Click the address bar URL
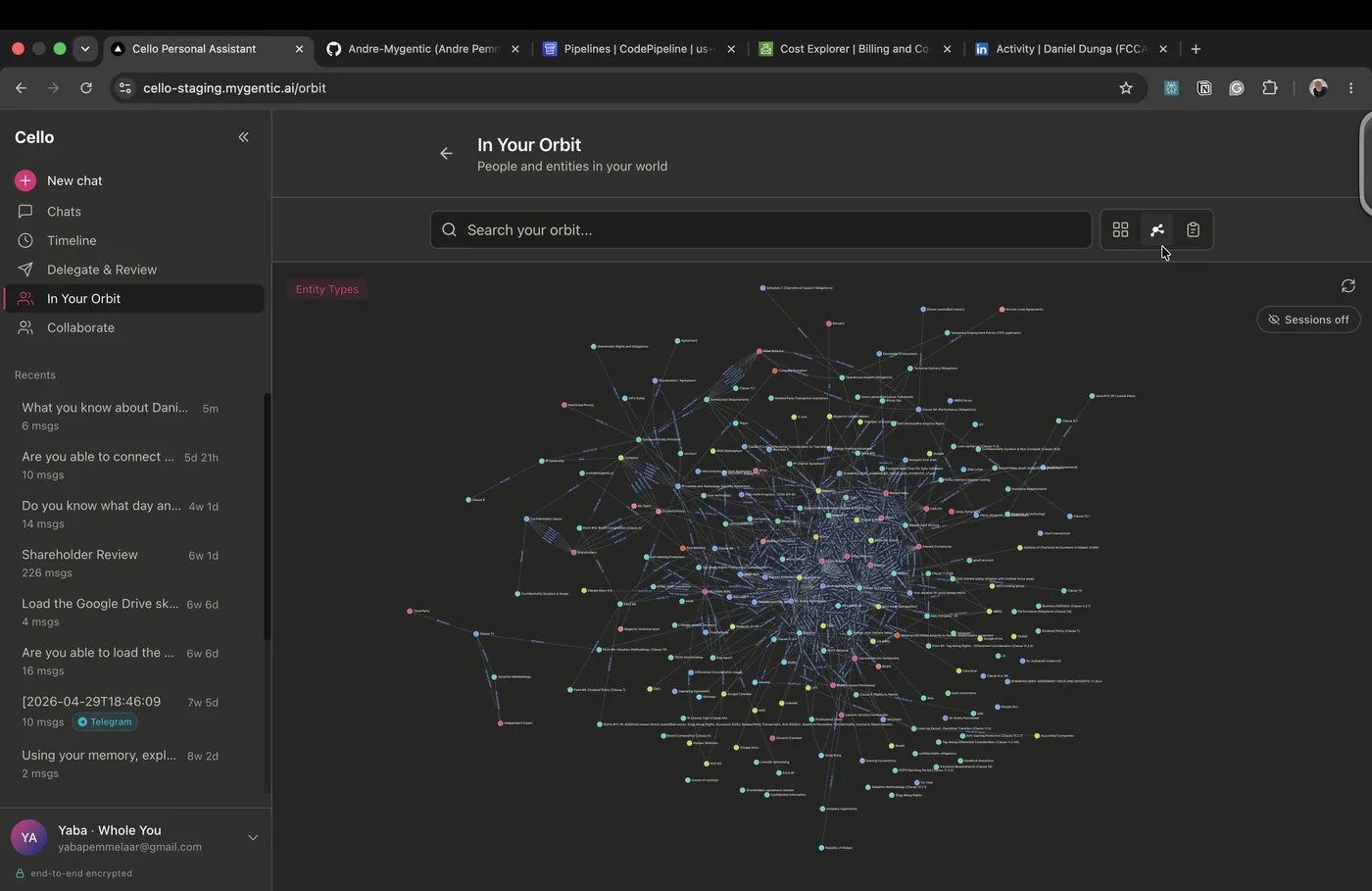The width and height of the screenshot is (1372, 891). pyautogui.click(x=234, y=88)
